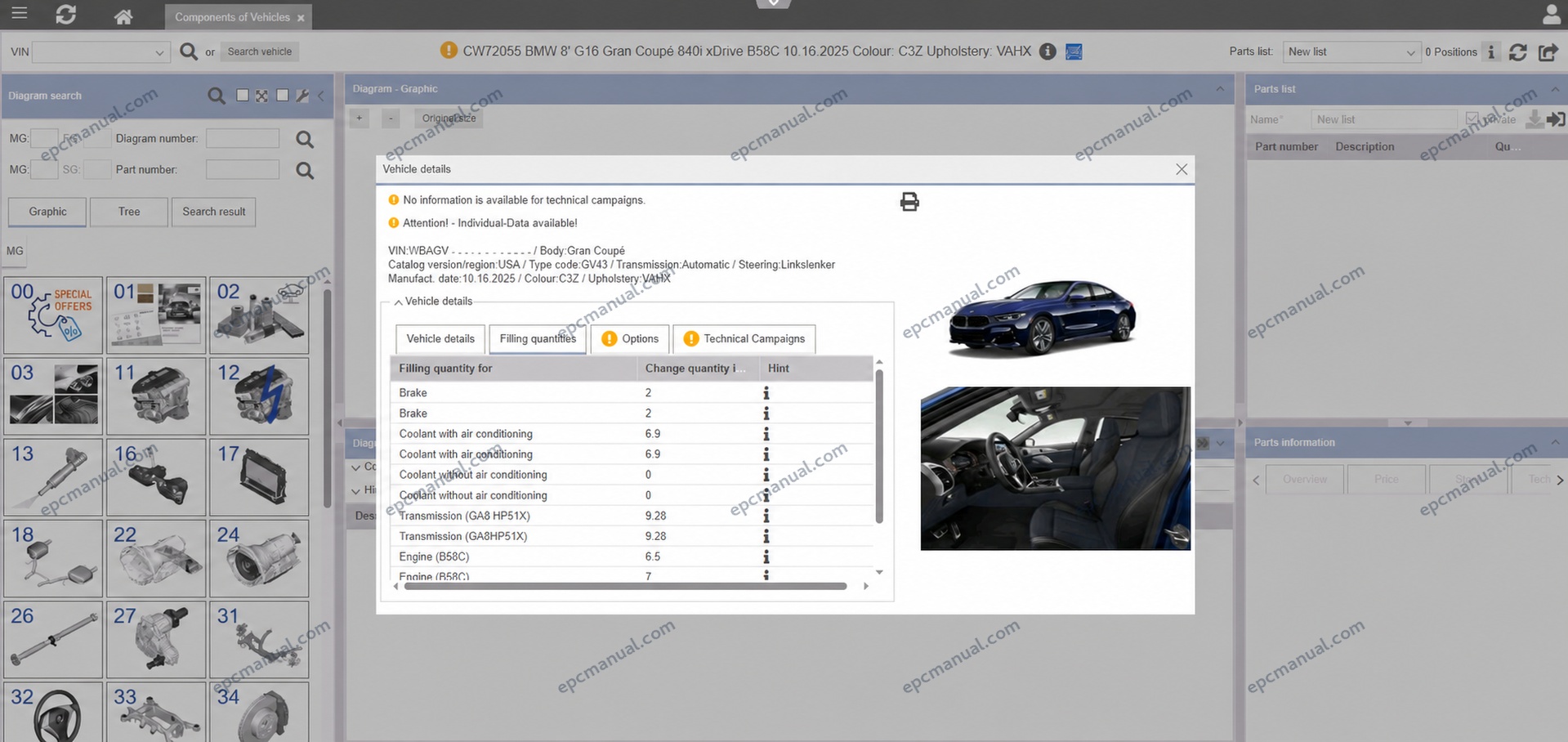Image resolution: width=1568 pixels, height=742 pixels.
Task: Click the orange warning icon before CW72055
Action: click(449, 51)
